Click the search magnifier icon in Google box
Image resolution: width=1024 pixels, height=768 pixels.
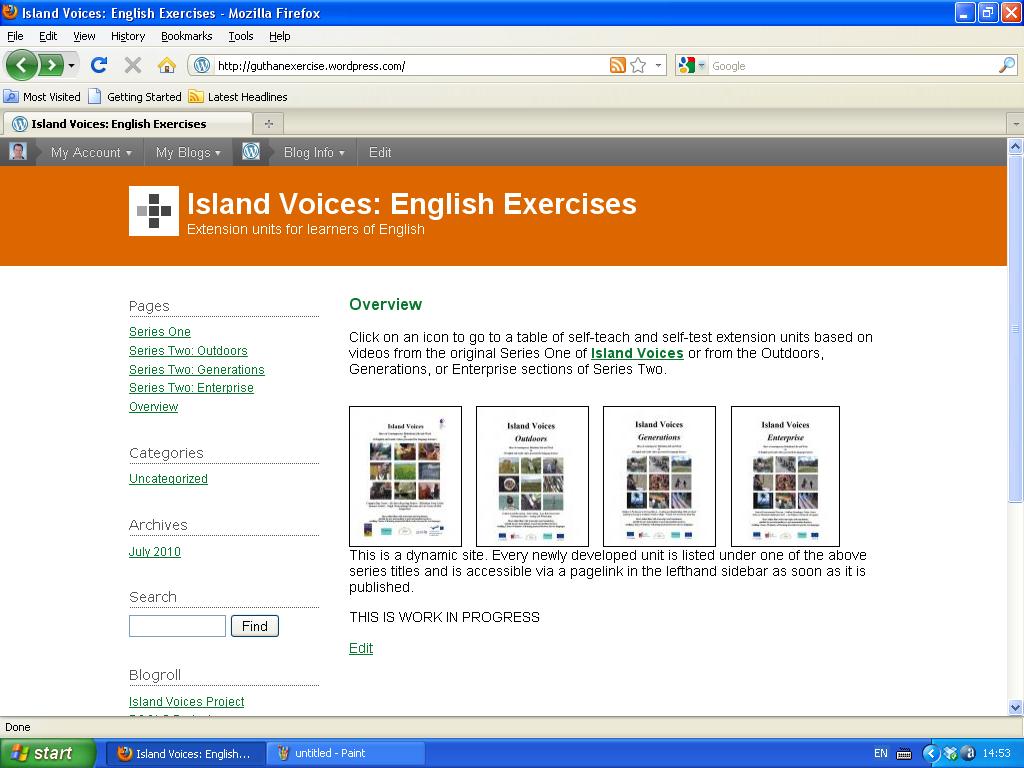(1006, 66)
